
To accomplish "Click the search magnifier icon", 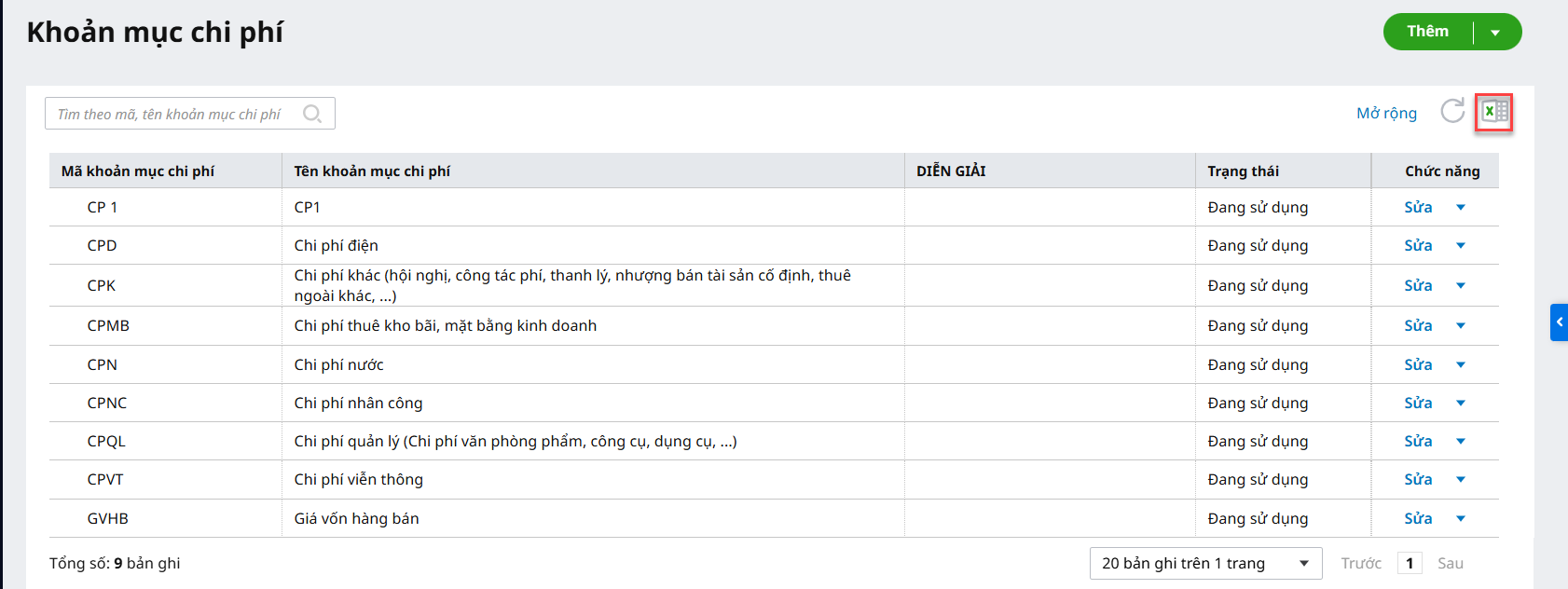I will [312, 114].
